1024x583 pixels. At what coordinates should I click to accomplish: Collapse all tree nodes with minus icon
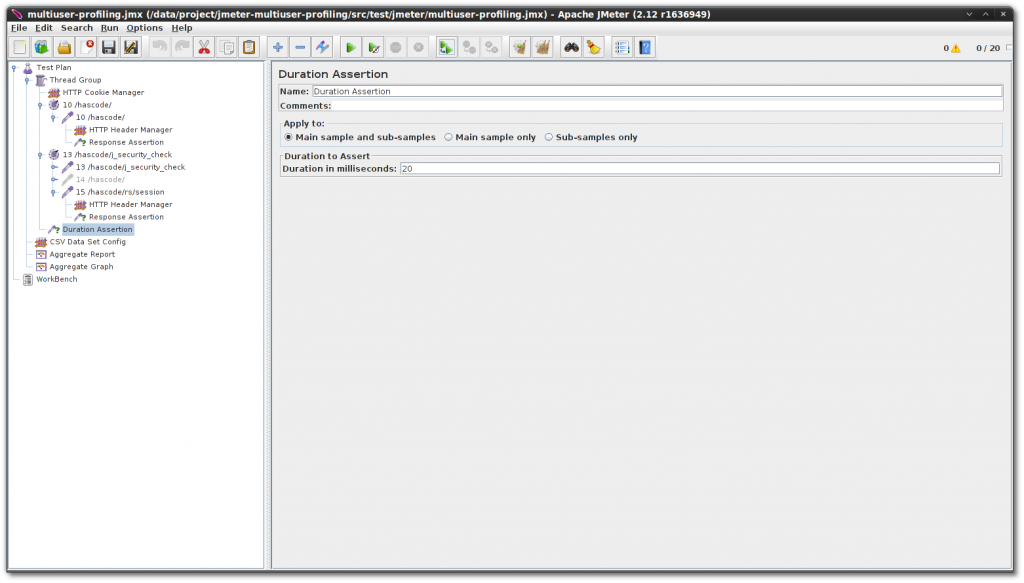click(x=302, y=46)
